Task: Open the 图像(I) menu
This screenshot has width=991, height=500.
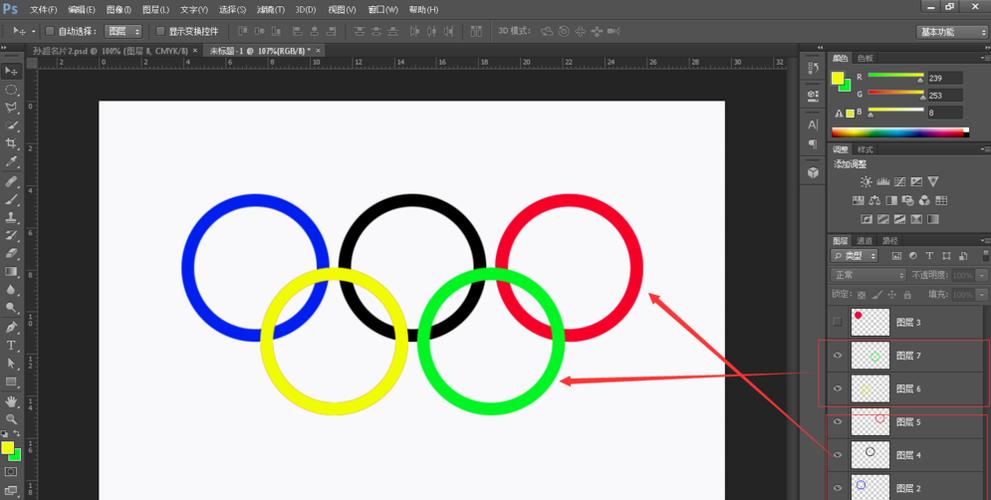Action: click(119, 10)
